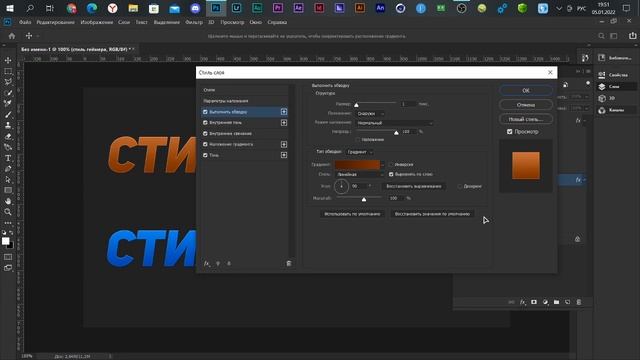Viewport: 640px width, 360px height.
Task: Toggle the Drop Shadow effect checkbox
Action: point(205,155)
